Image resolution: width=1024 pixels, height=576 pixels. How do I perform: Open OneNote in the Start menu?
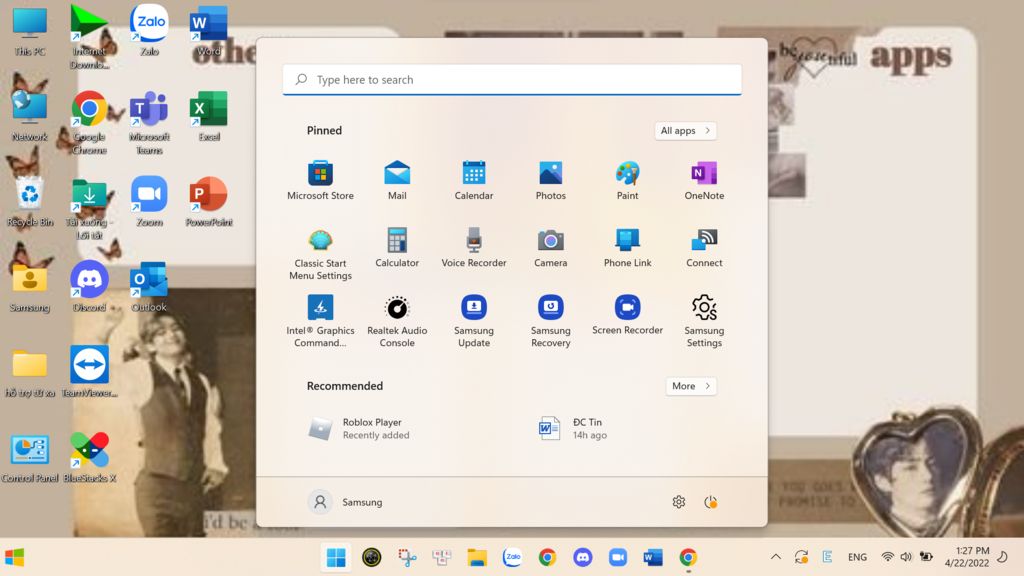pos(704,180)
